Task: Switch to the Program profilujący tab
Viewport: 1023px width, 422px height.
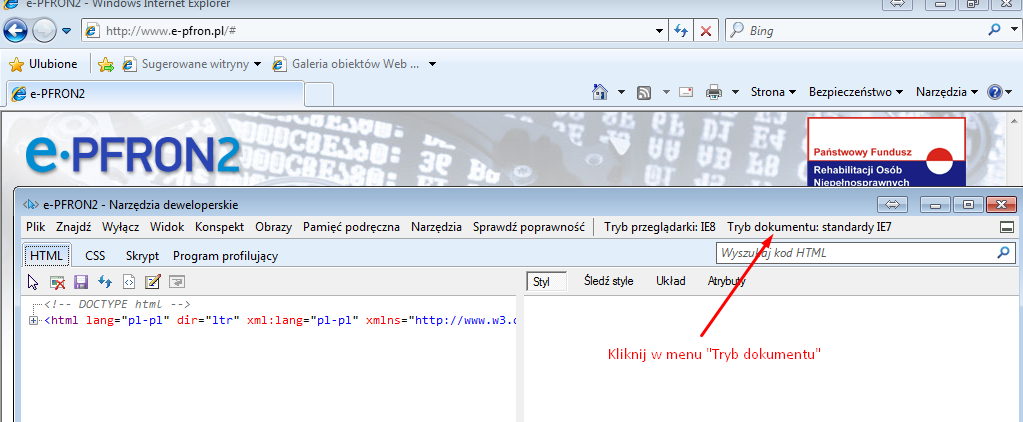Action: pyautogui.click(x=225, y=256)
